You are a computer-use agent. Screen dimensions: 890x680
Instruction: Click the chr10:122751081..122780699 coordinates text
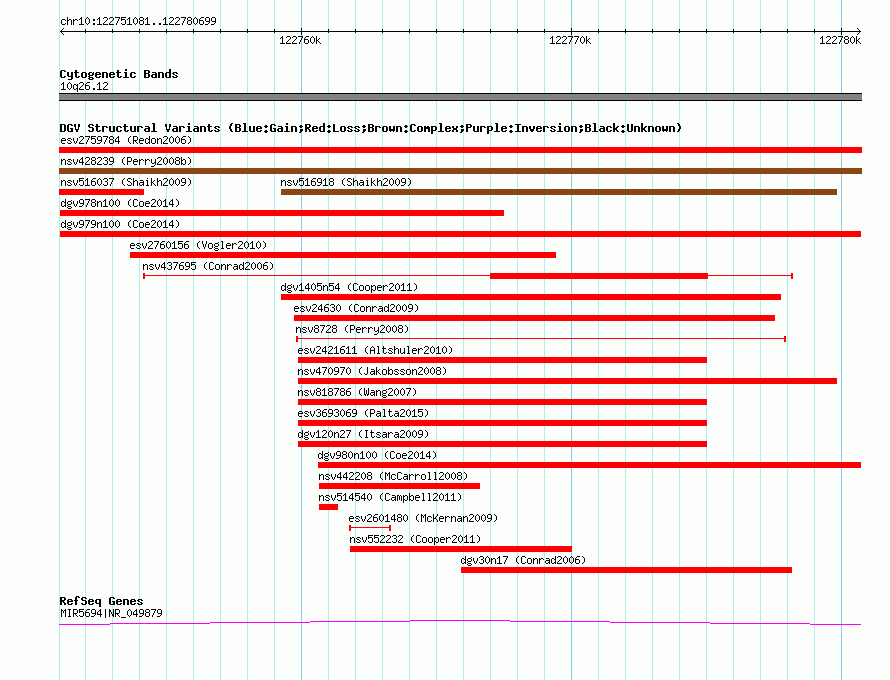coord(138,21)
